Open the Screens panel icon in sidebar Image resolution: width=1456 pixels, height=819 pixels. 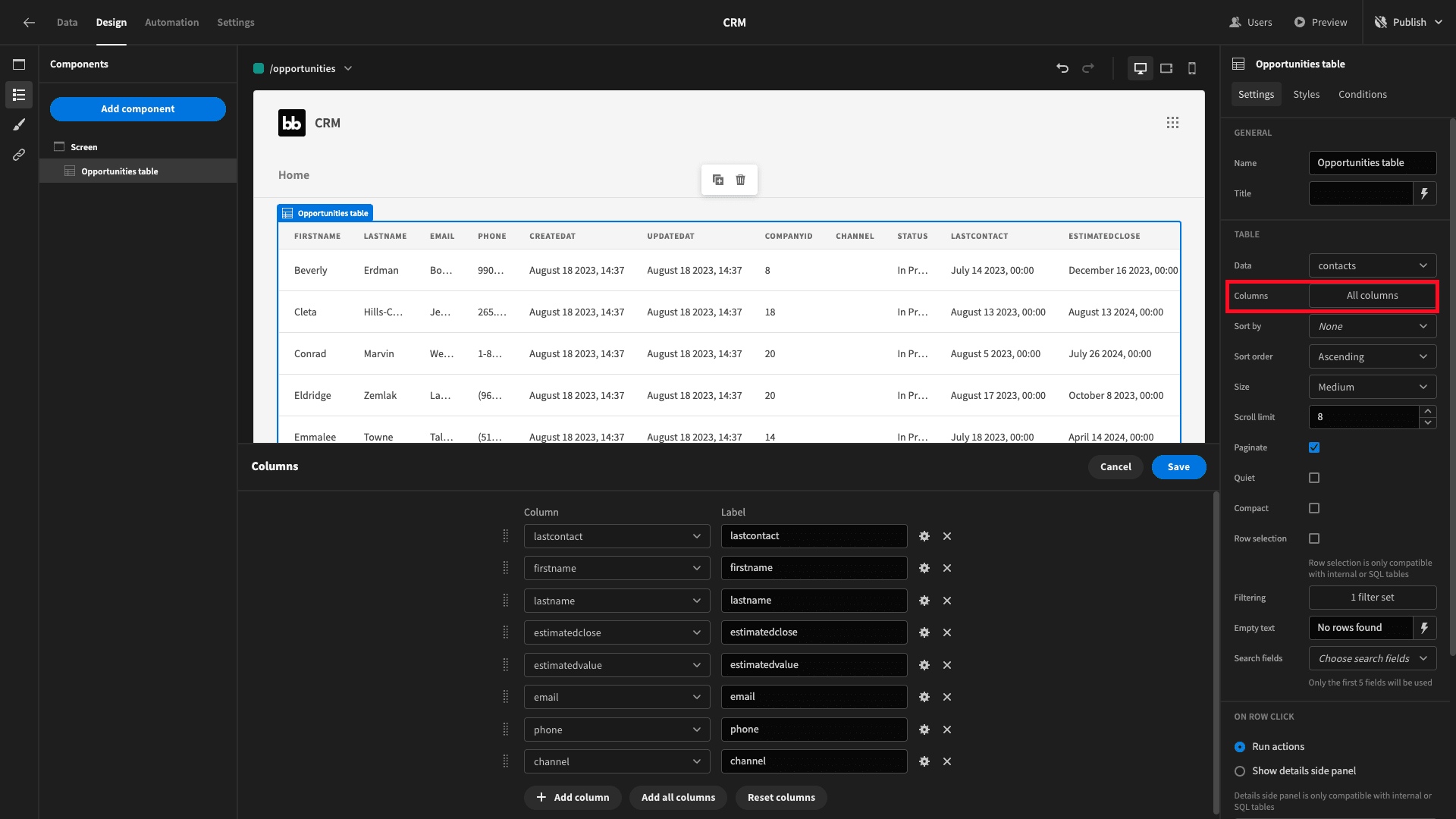[x=19, y=64]
